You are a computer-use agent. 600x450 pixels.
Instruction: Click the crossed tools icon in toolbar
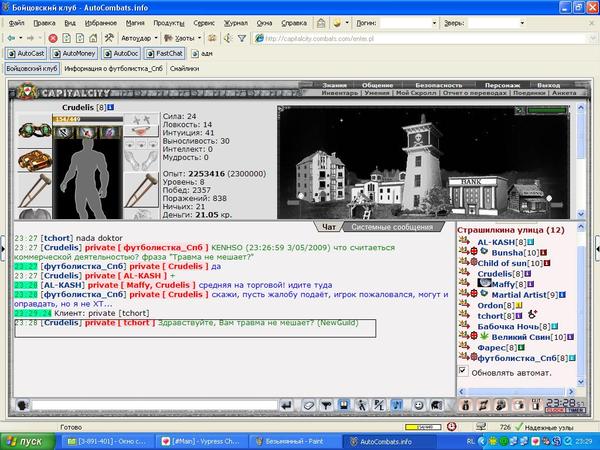[x=109, y=38]
